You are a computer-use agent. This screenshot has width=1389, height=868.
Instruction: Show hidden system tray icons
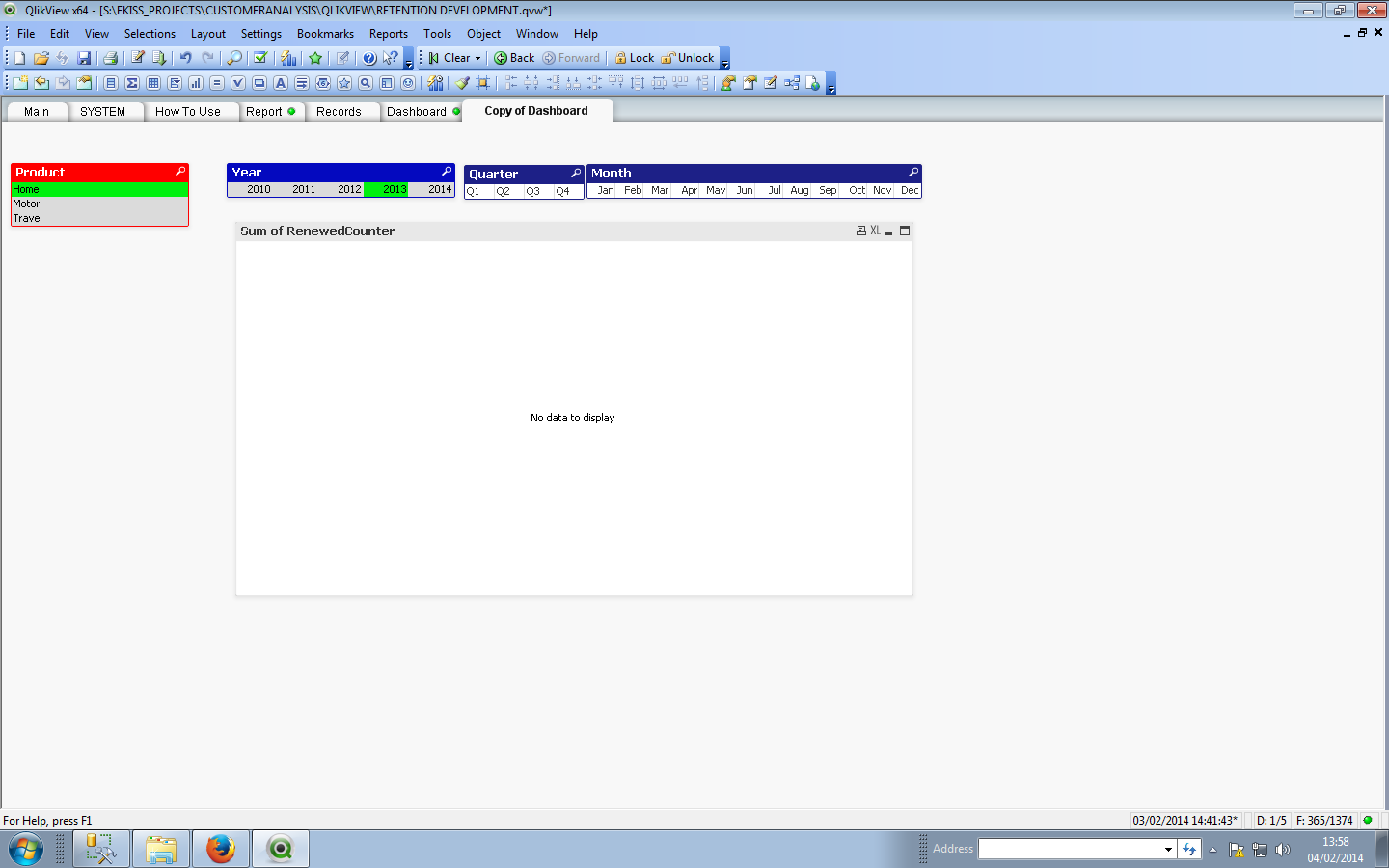click(x=1212, y=850)
